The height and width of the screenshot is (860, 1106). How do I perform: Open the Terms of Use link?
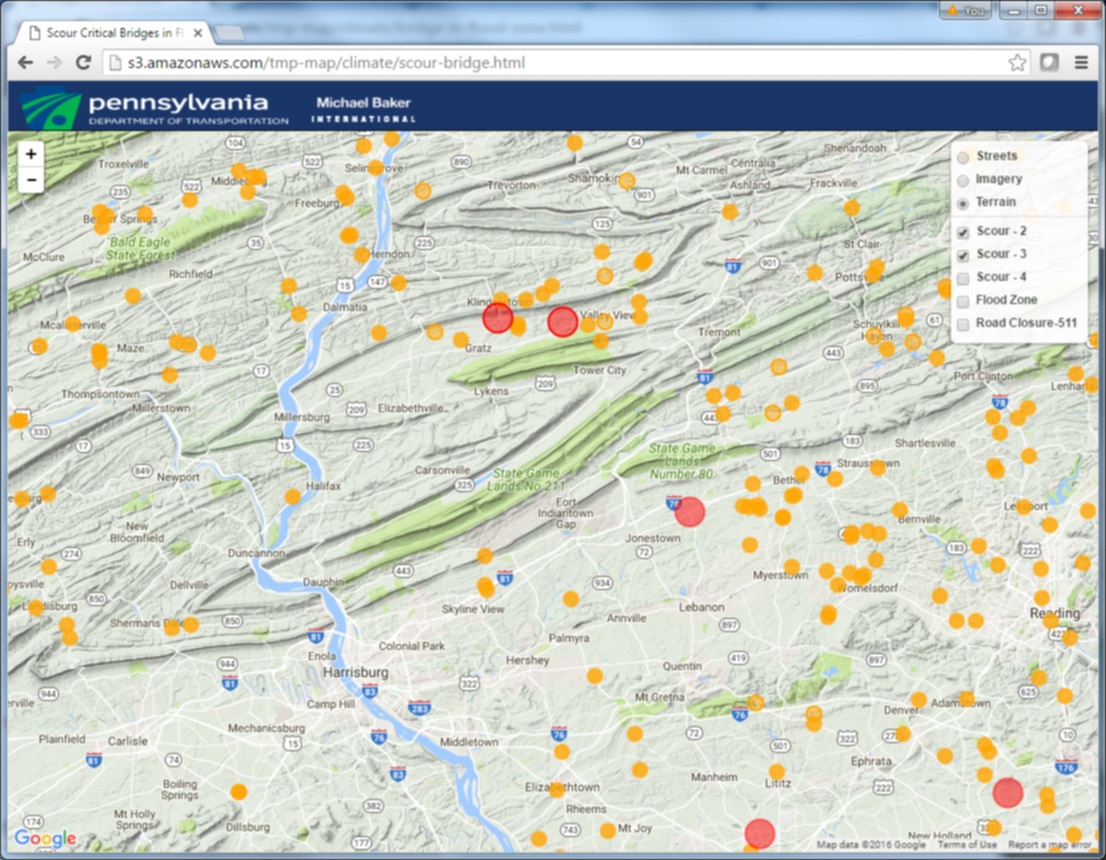(967, 844)
